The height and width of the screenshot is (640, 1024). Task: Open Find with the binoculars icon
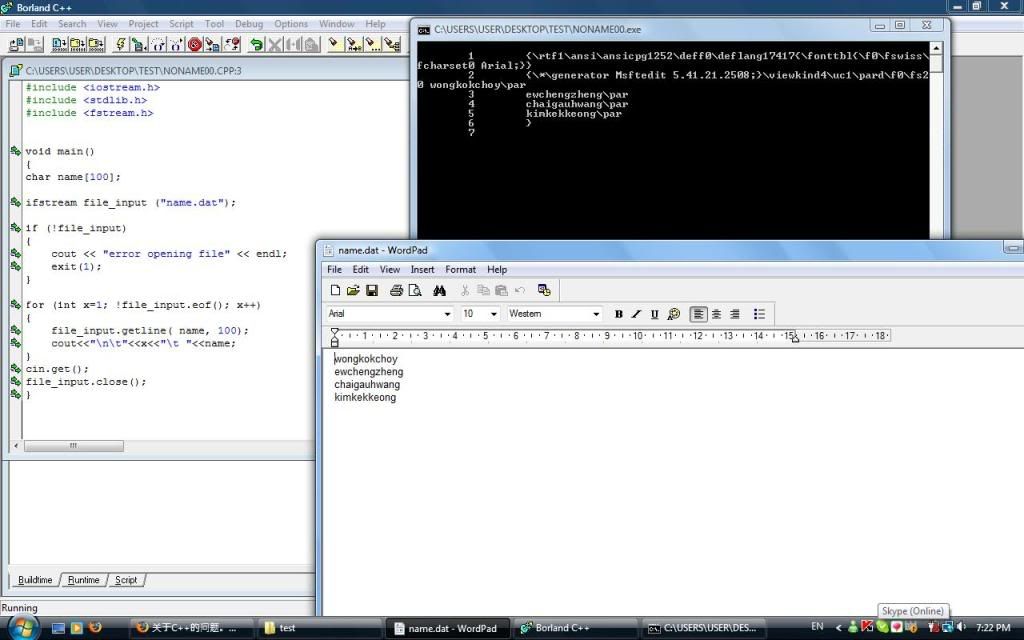pos(439,290)
